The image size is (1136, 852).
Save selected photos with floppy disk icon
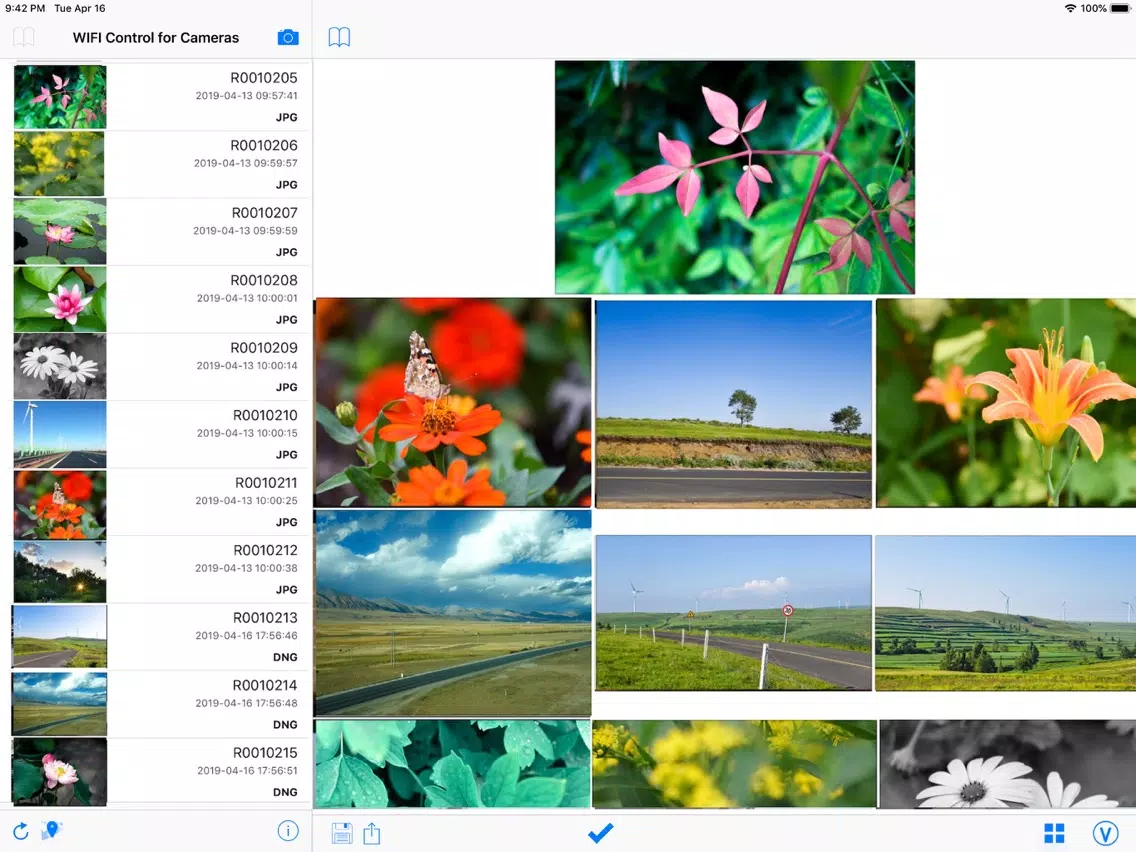click(x=342, y=832)
